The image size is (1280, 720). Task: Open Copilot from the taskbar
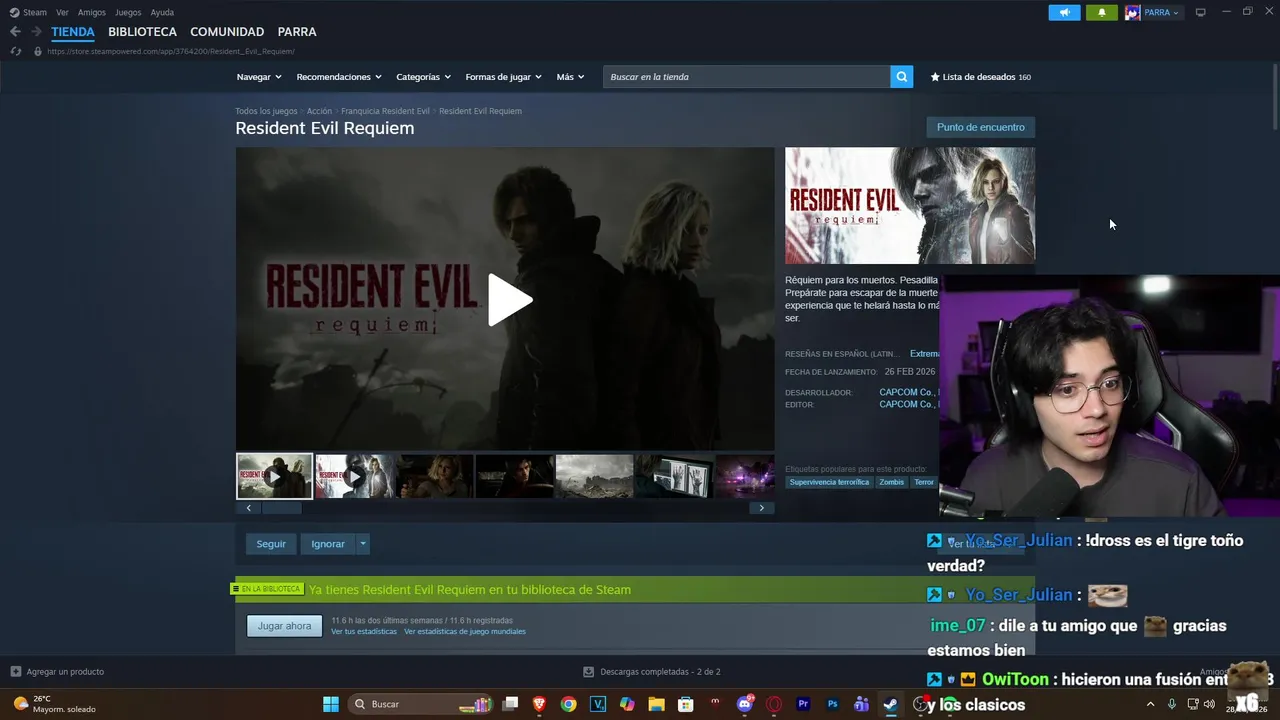click(627, 704)
